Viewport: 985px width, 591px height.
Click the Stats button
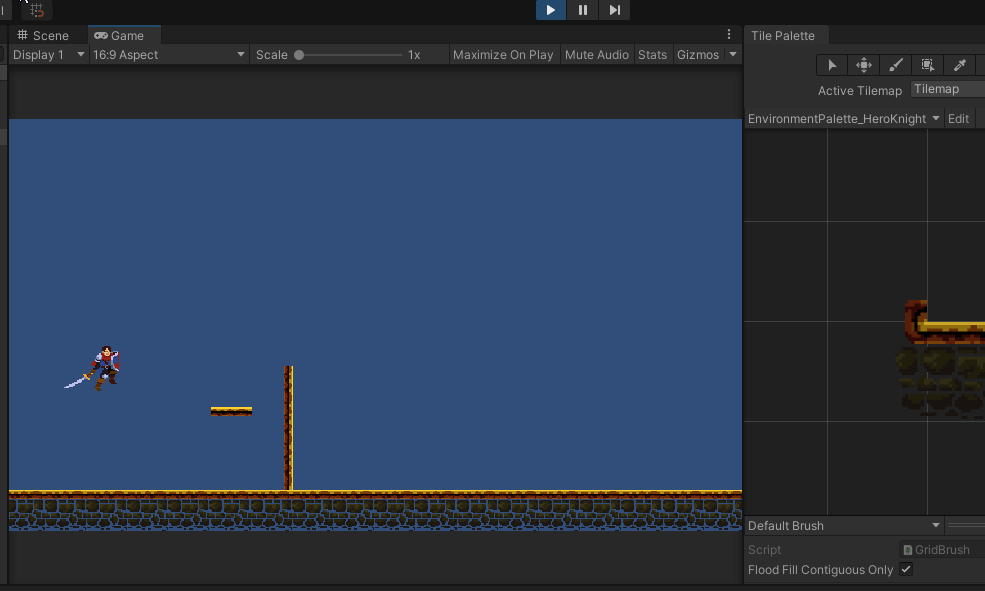(x=652, y=55)
